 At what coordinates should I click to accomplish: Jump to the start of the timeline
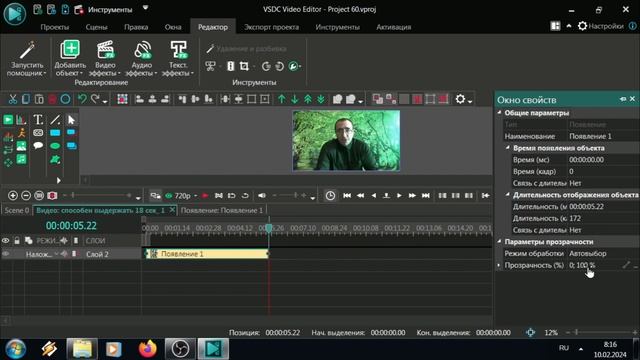[347, 196]
